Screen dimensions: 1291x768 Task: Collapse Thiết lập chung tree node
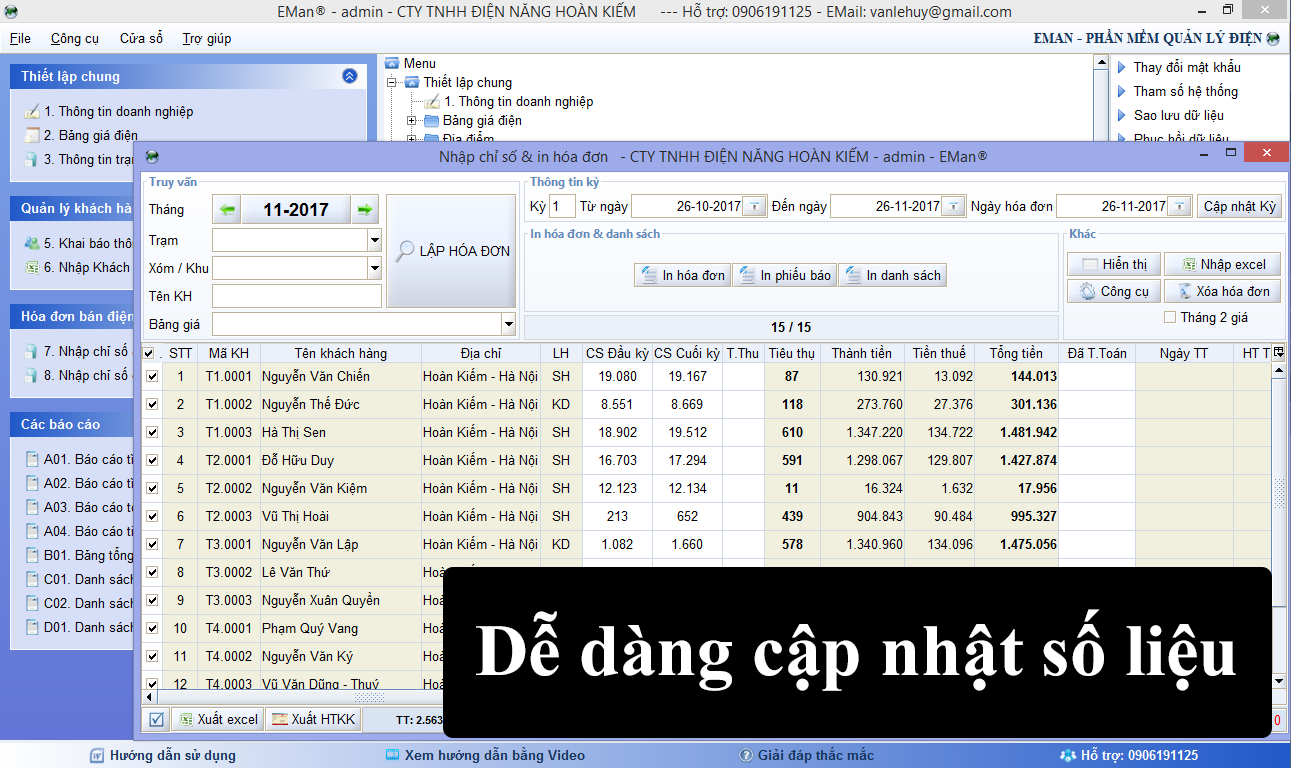pos(391,82)
